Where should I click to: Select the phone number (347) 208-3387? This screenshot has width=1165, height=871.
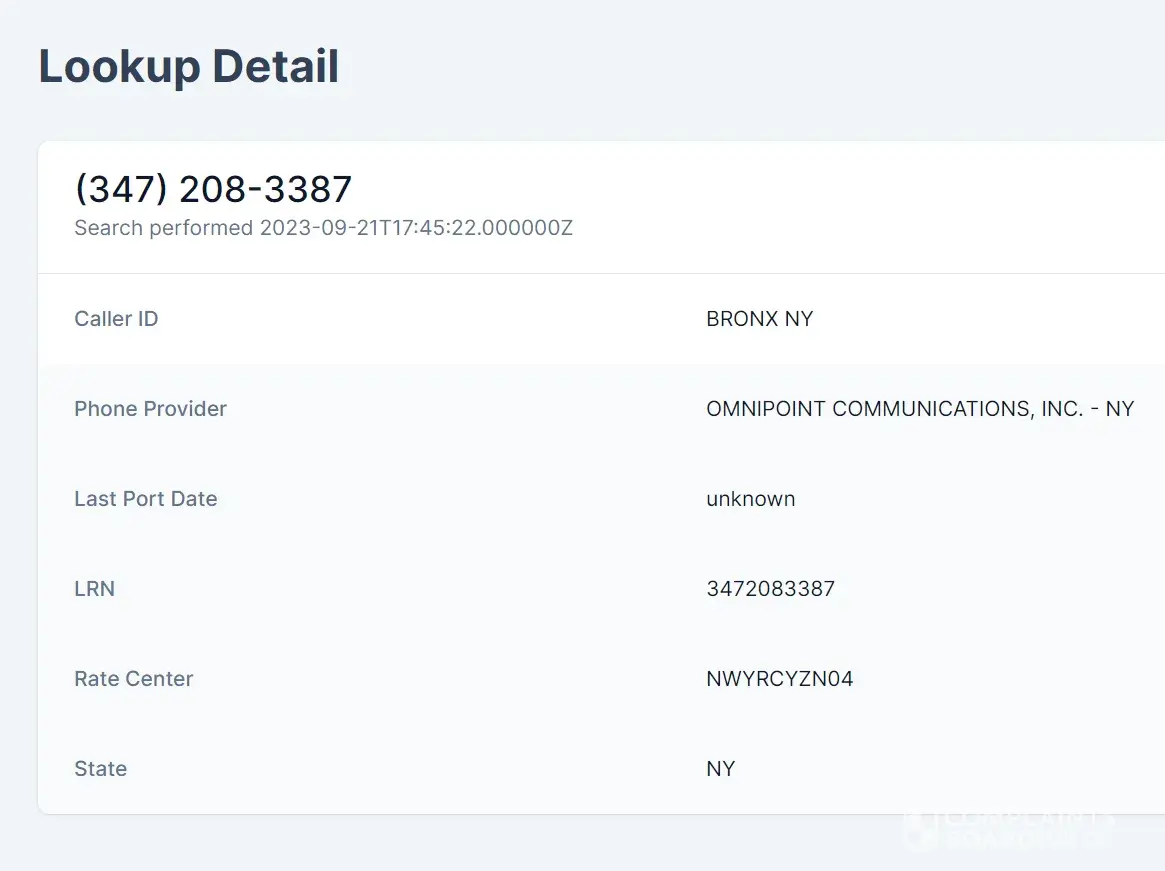click(x=213, y=189)
